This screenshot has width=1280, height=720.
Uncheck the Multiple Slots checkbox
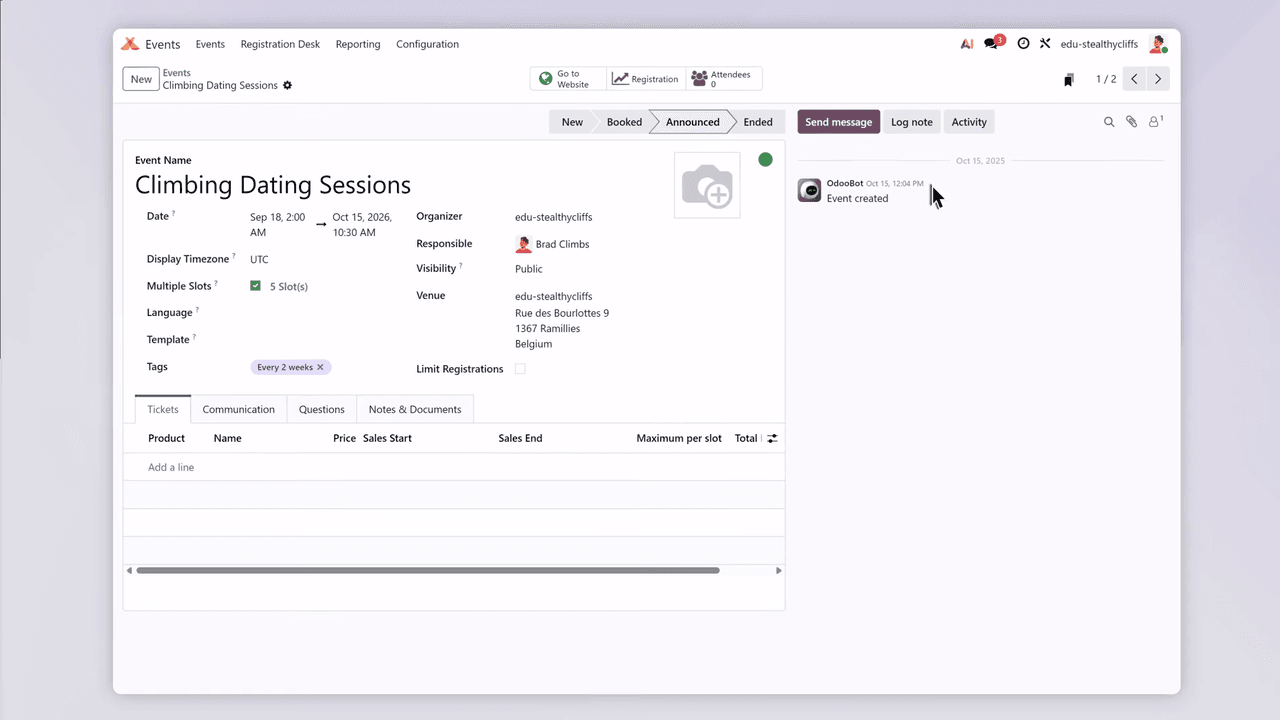point(255,286)
